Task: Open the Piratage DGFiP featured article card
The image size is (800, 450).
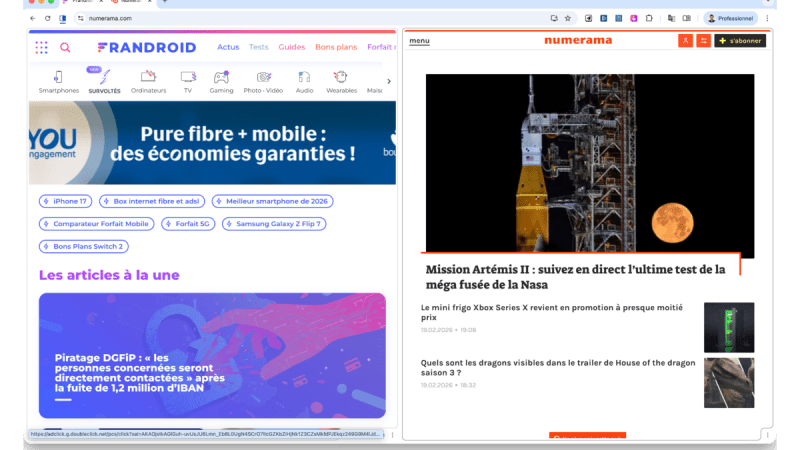Action: tap(212, 356)
